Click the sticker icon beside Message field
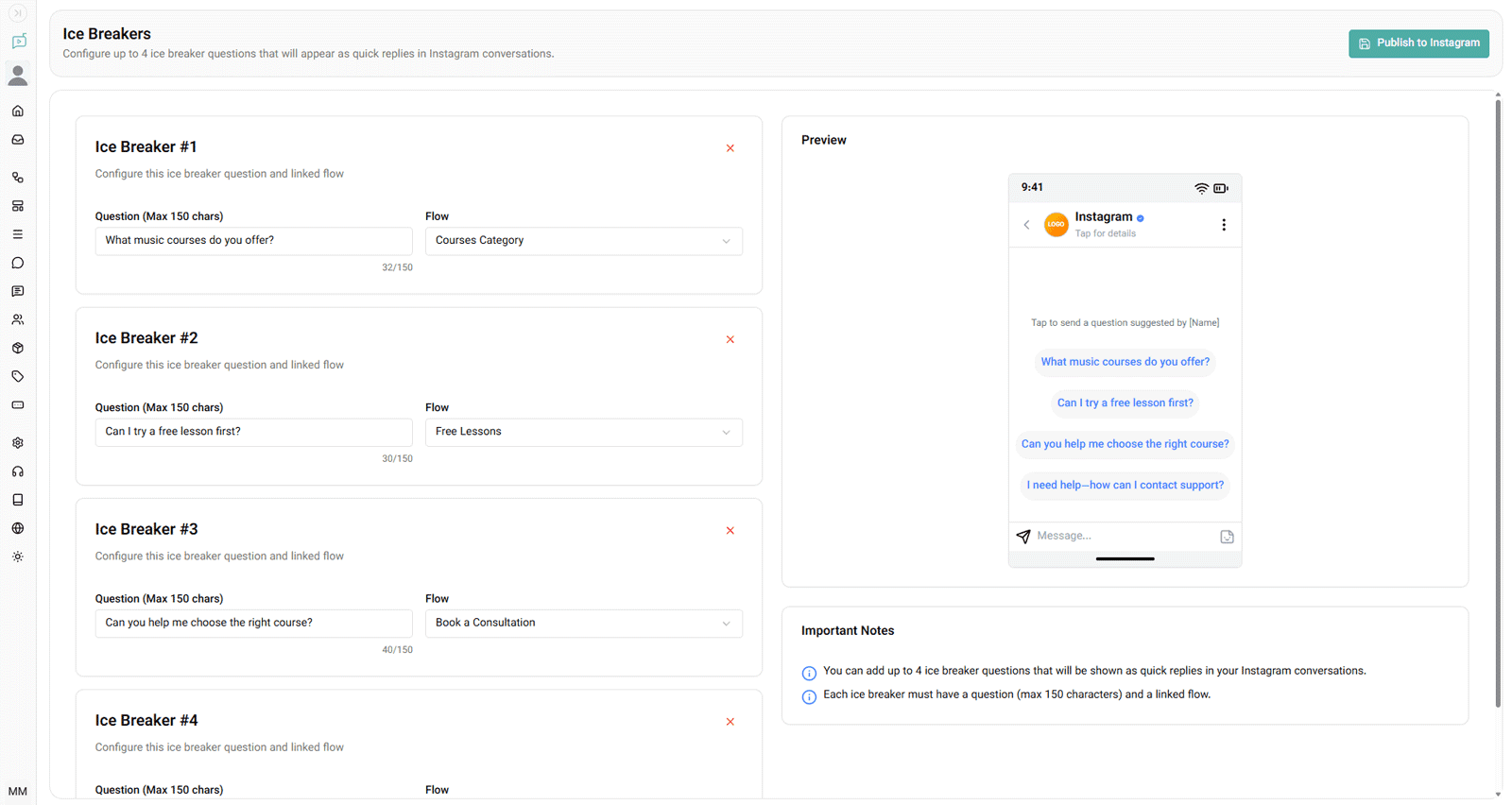Image resolution: width=1512 pixels, height=805 pixels. pos(1227,537)
